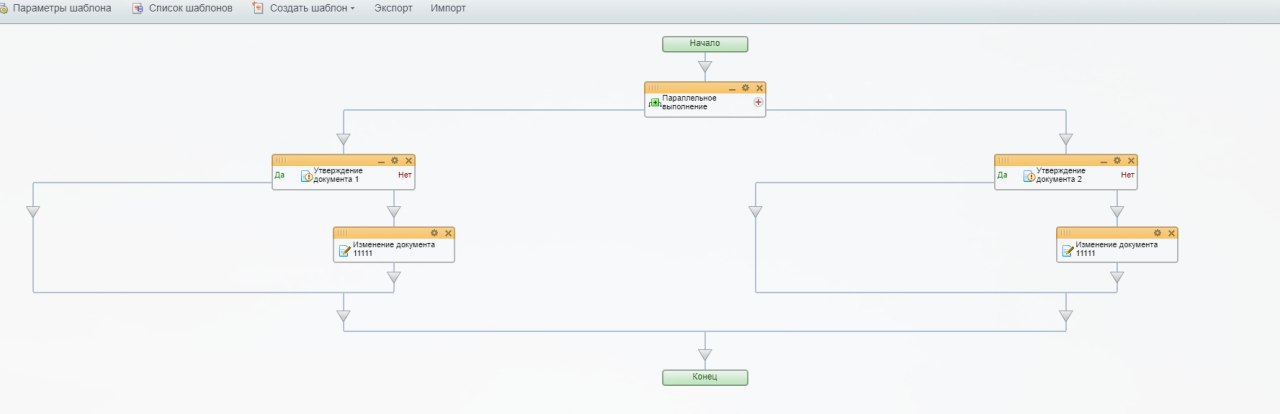The height and width of the screenshot is (414, 1280).
Task: Expand the Создать шаблон dropdown arrow
Action: click(353, 9)
